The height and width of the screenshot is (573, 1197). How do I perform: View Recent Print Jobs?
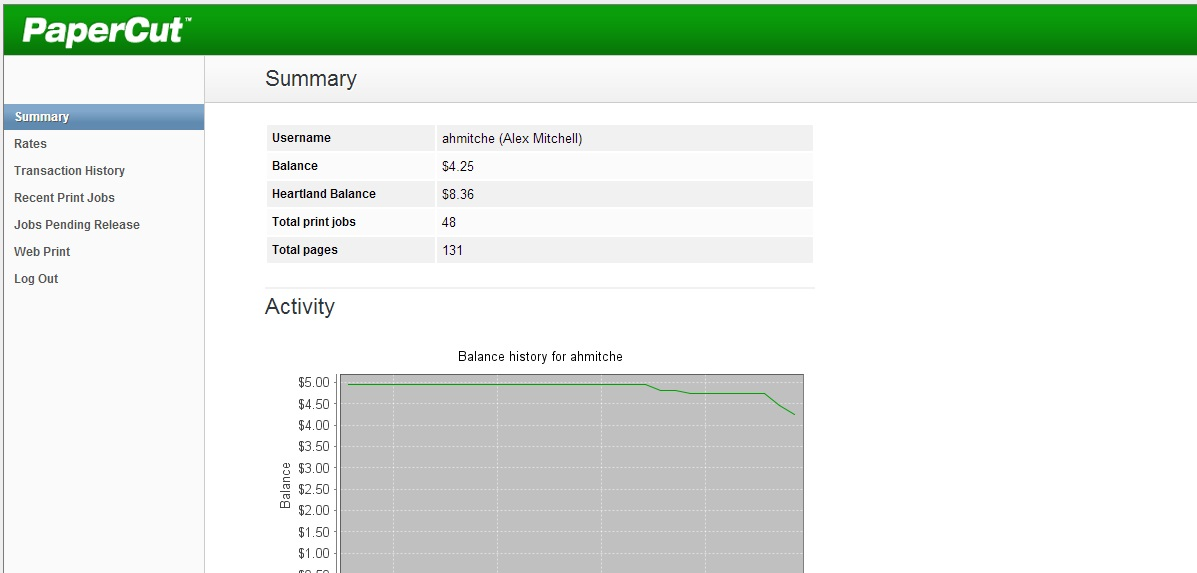[x=64, y=198]
